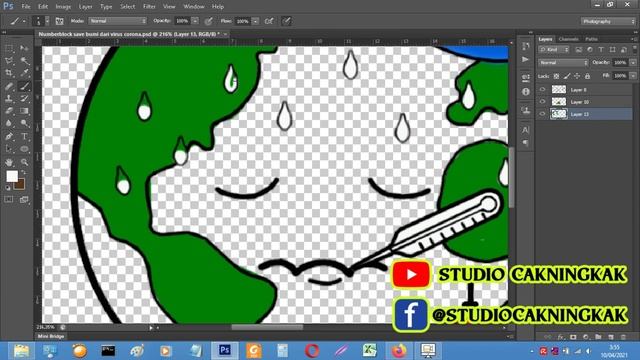640x360 pixels.
Task: Select the Layer 10 thumbnail
Action: coord(559,102)
